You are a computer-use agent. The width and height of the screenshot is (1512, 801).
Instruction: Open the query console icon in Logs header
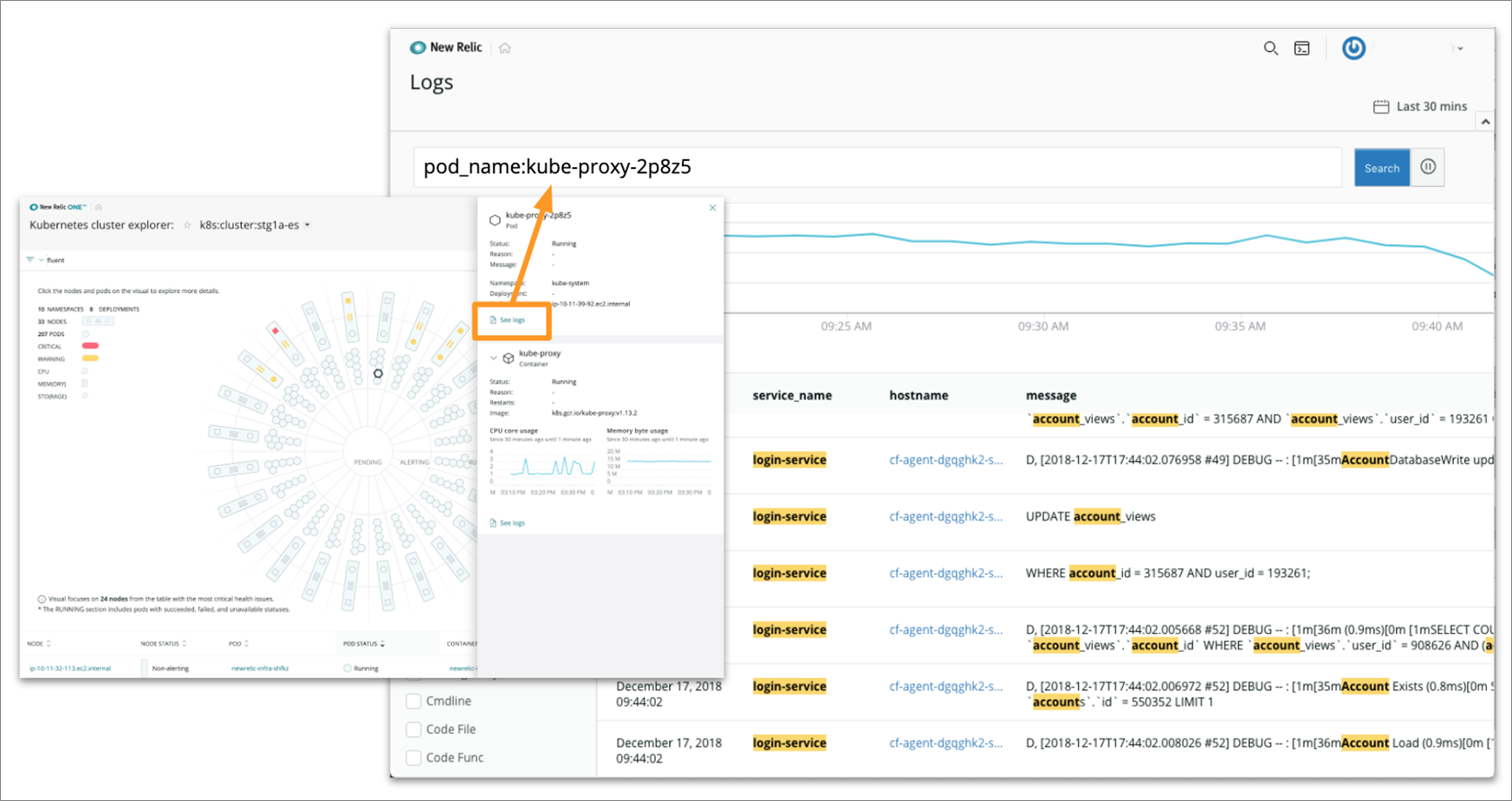[1302, 48]
